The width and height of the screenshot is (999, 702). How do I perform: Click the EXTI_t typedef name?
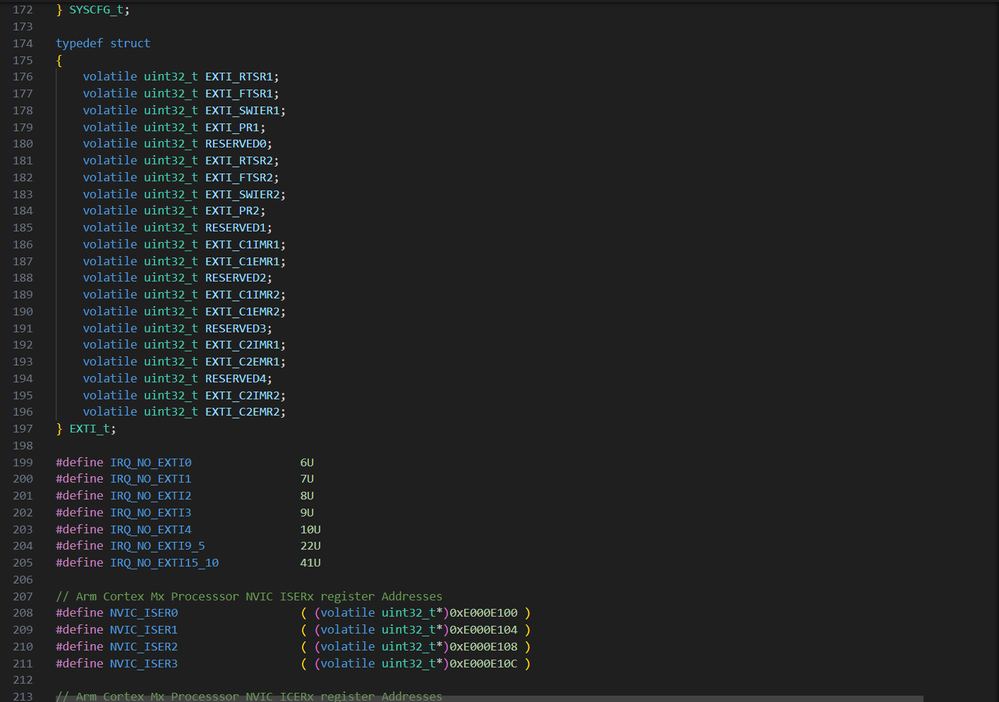click(89, 429)
